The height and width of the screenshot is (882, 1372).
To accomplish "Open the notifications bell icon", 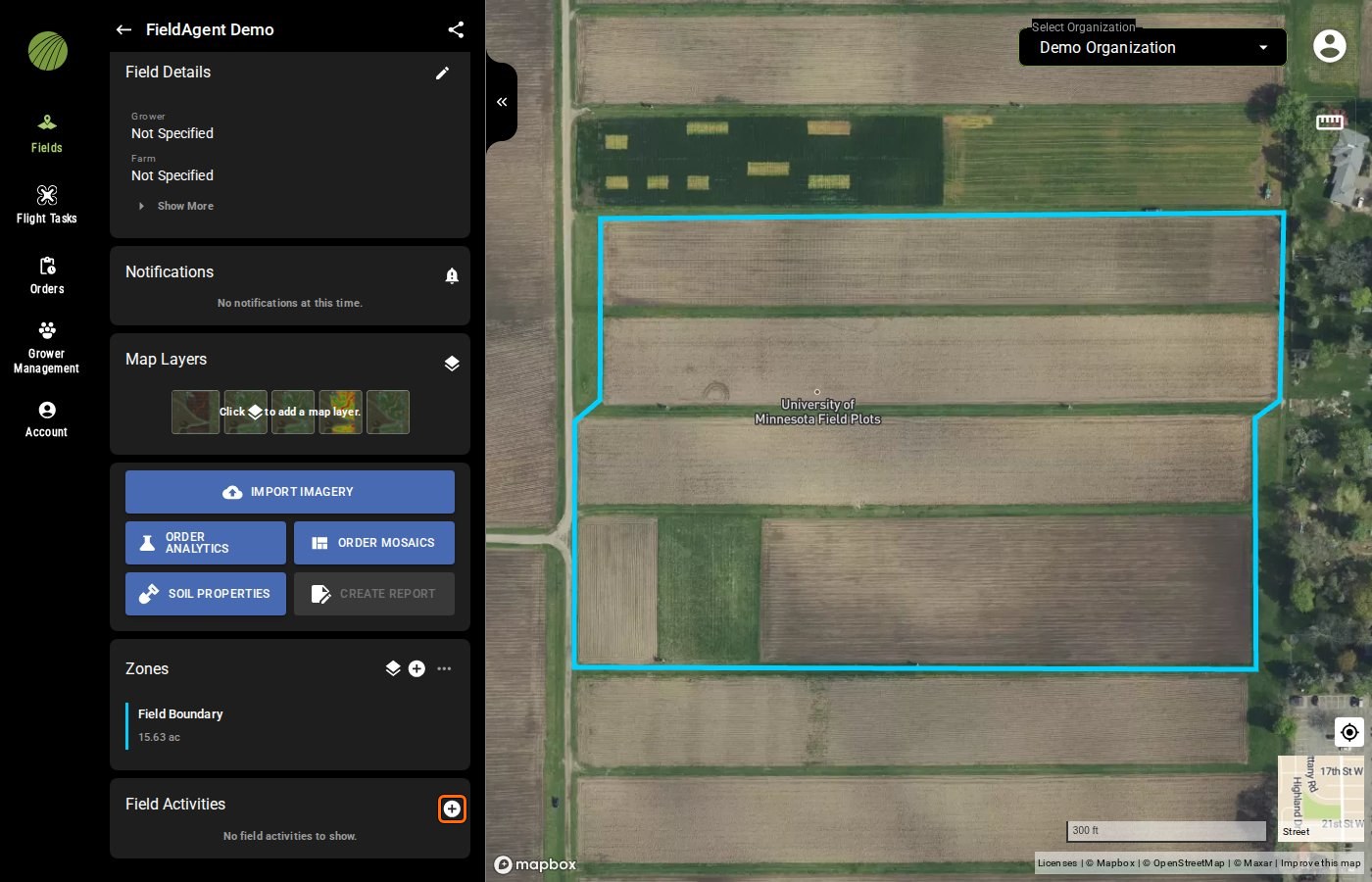I will 452,275.
